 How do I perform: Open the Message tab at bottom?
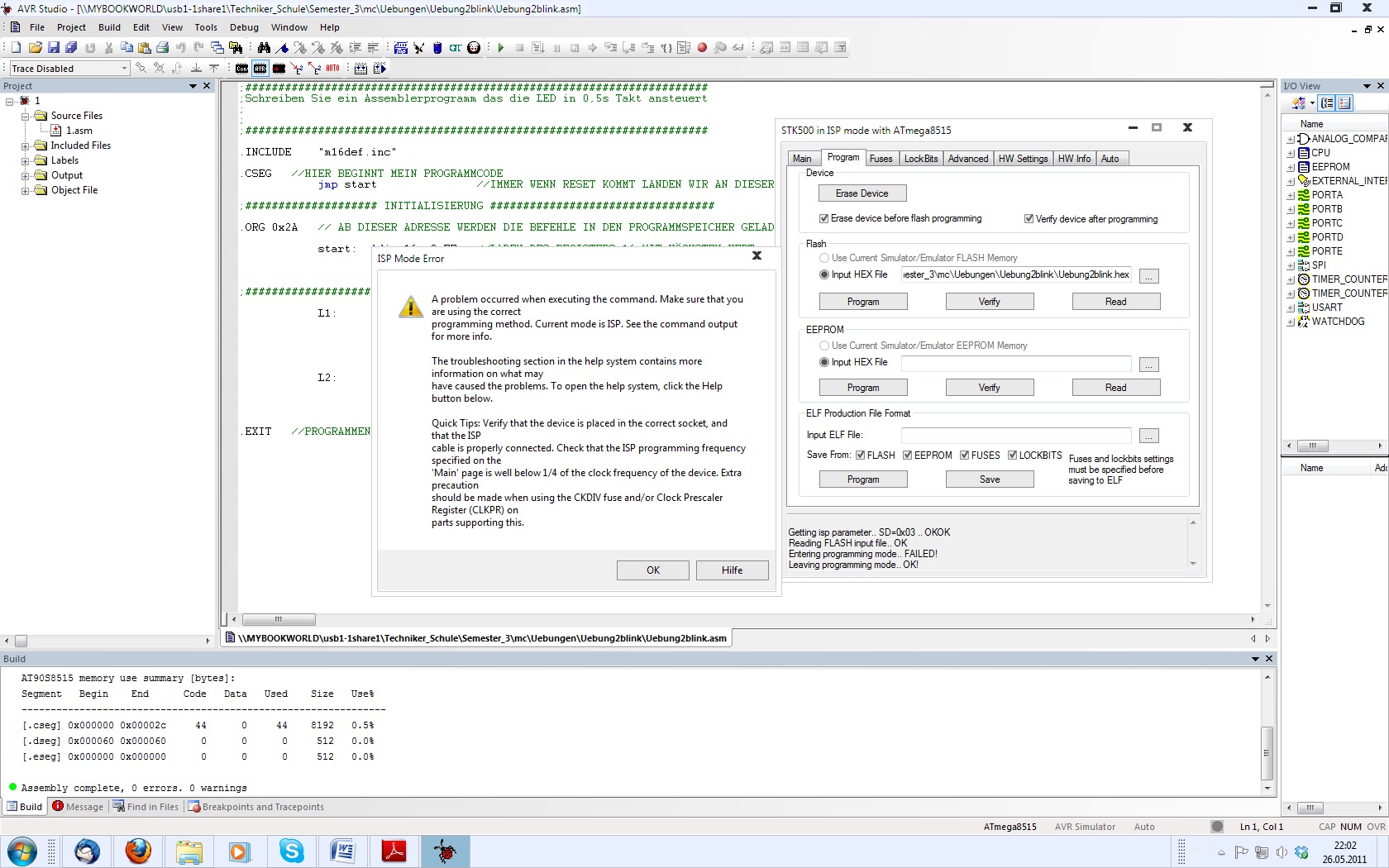pyautogui.click(x=79, y=807)
